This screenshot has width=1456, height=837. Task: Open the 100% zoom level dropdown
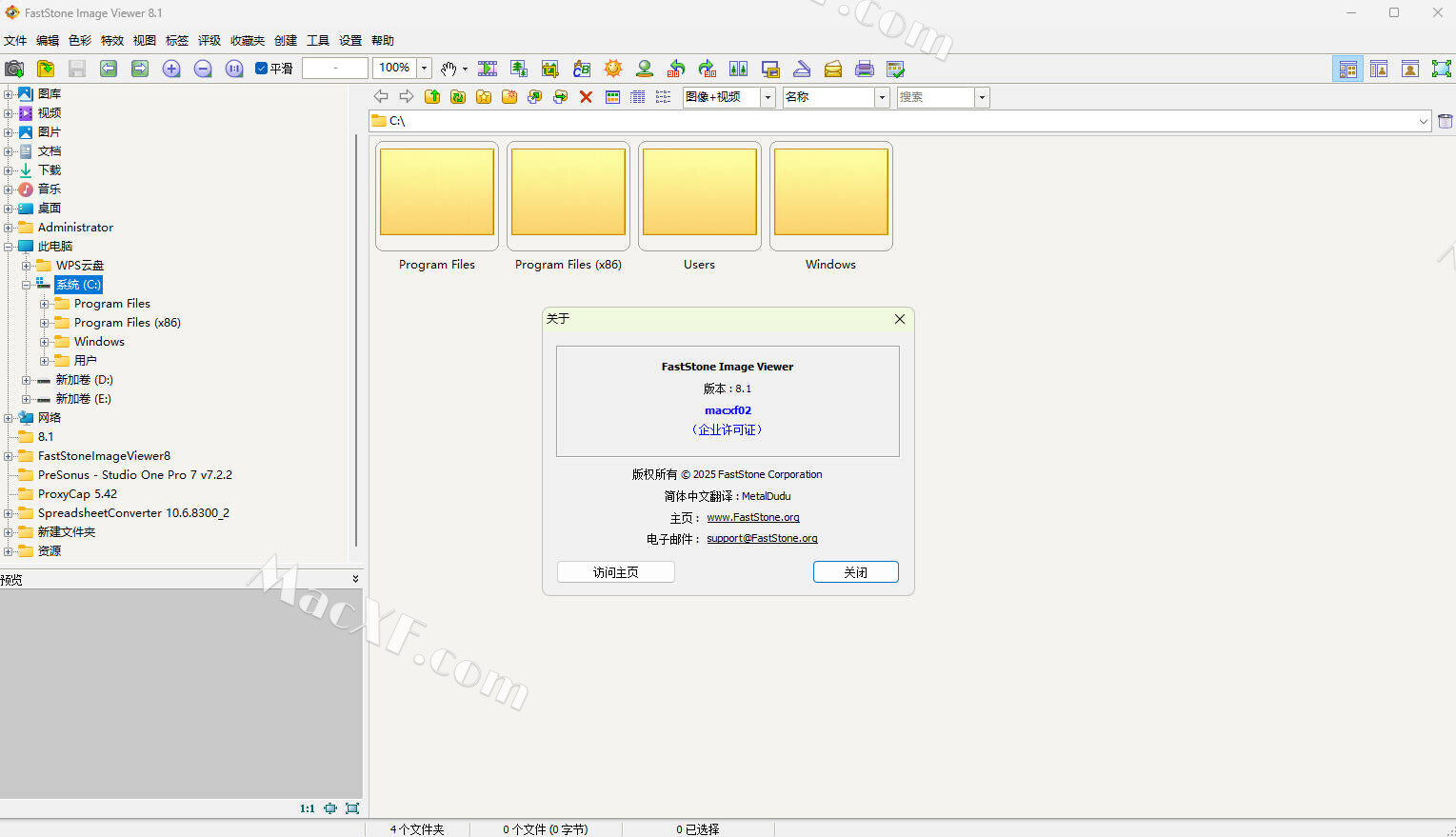(425, 69)
